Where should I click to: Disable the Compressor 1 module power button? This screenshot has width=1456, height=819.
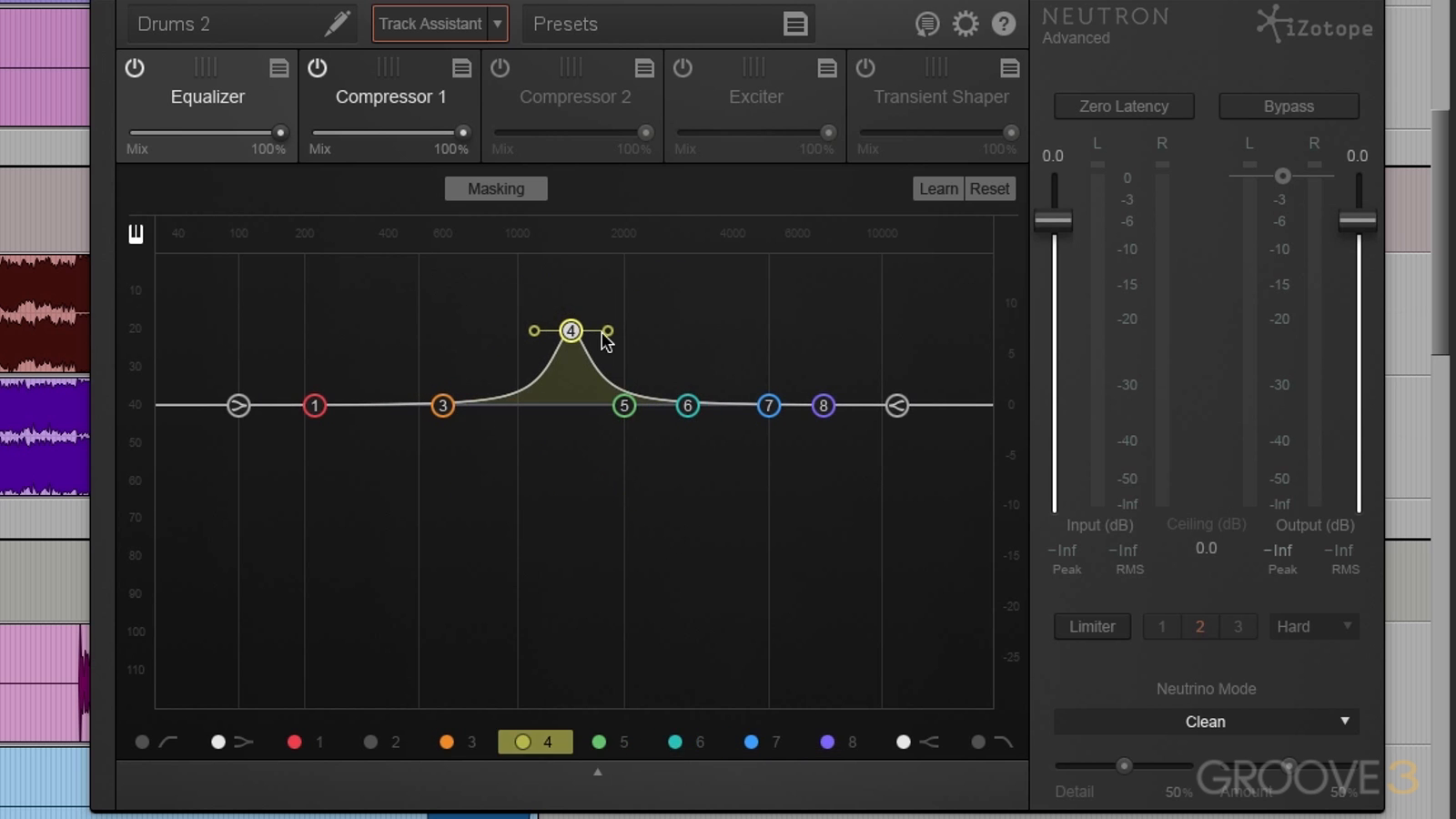coord(318,68)
